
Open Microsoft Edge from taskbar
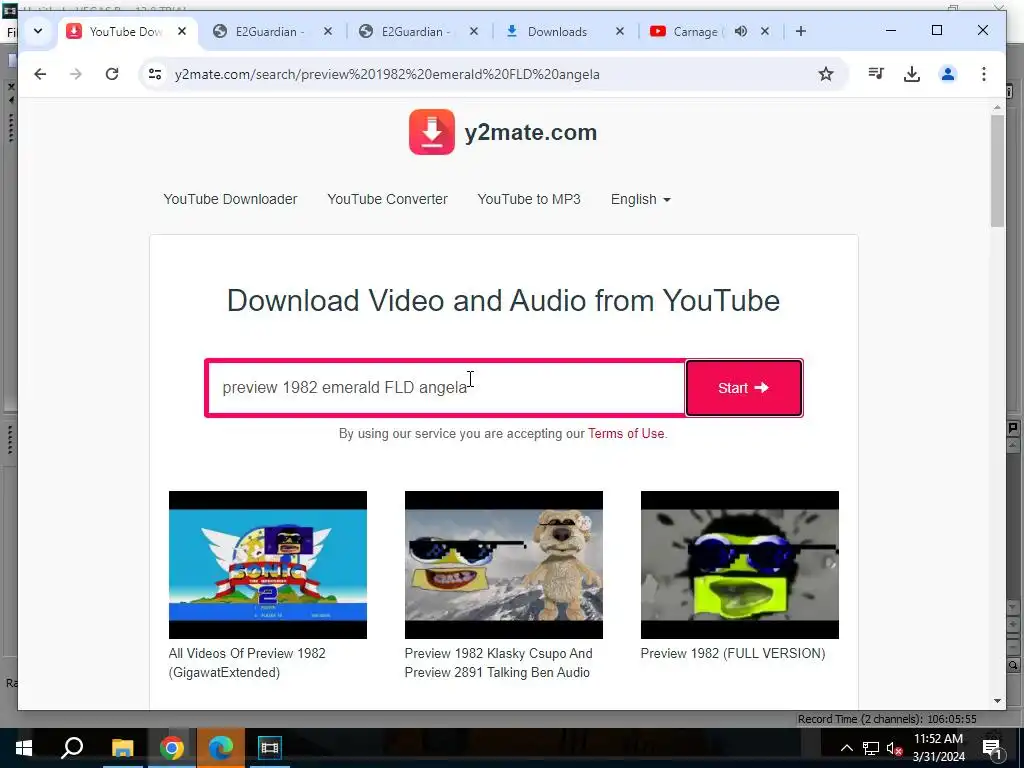pos(221,748)
